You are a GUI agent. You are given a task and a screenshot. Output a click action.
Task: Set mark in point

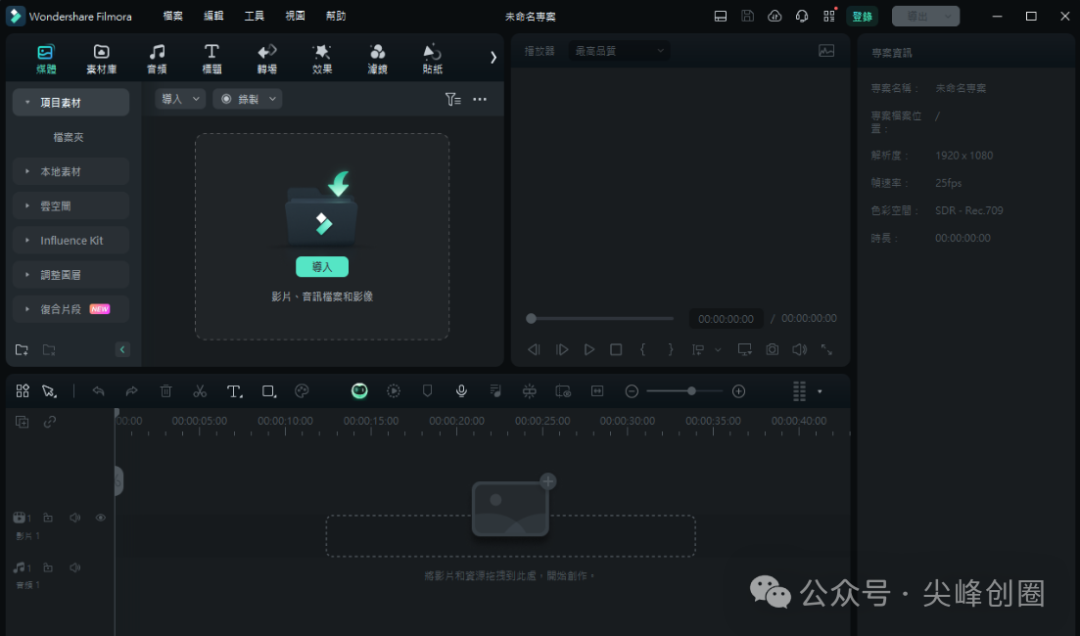coord(643,350)
